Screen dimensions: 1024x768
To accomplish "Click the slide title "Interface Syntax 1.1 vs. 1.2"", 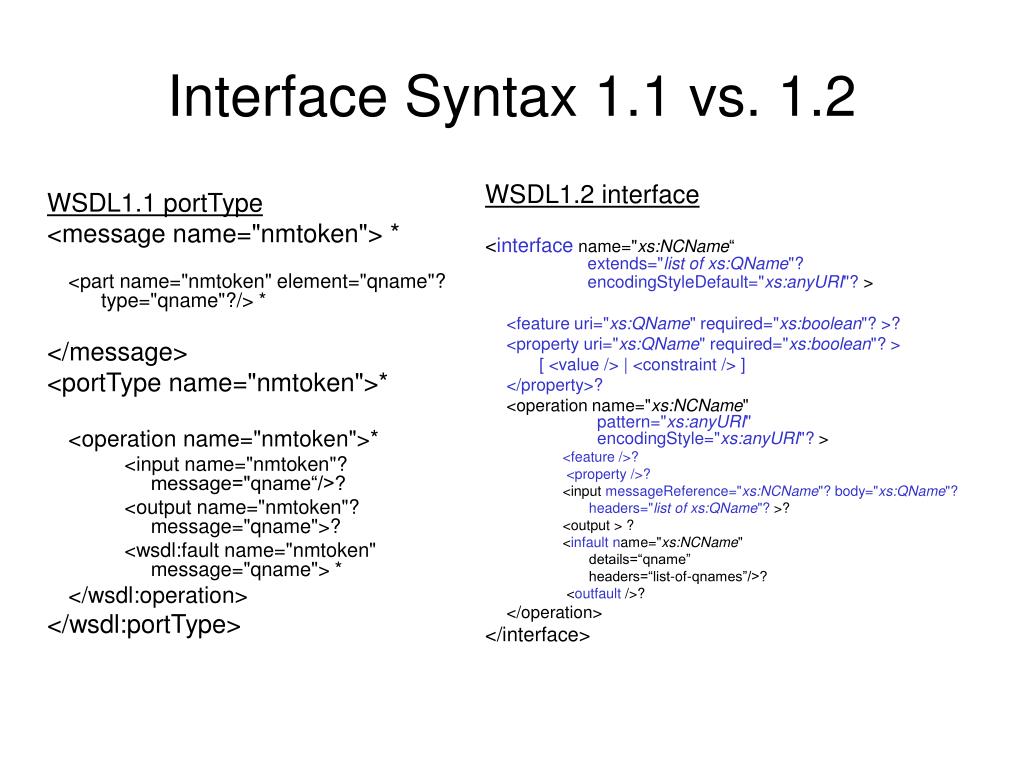I will pos(512,97).
